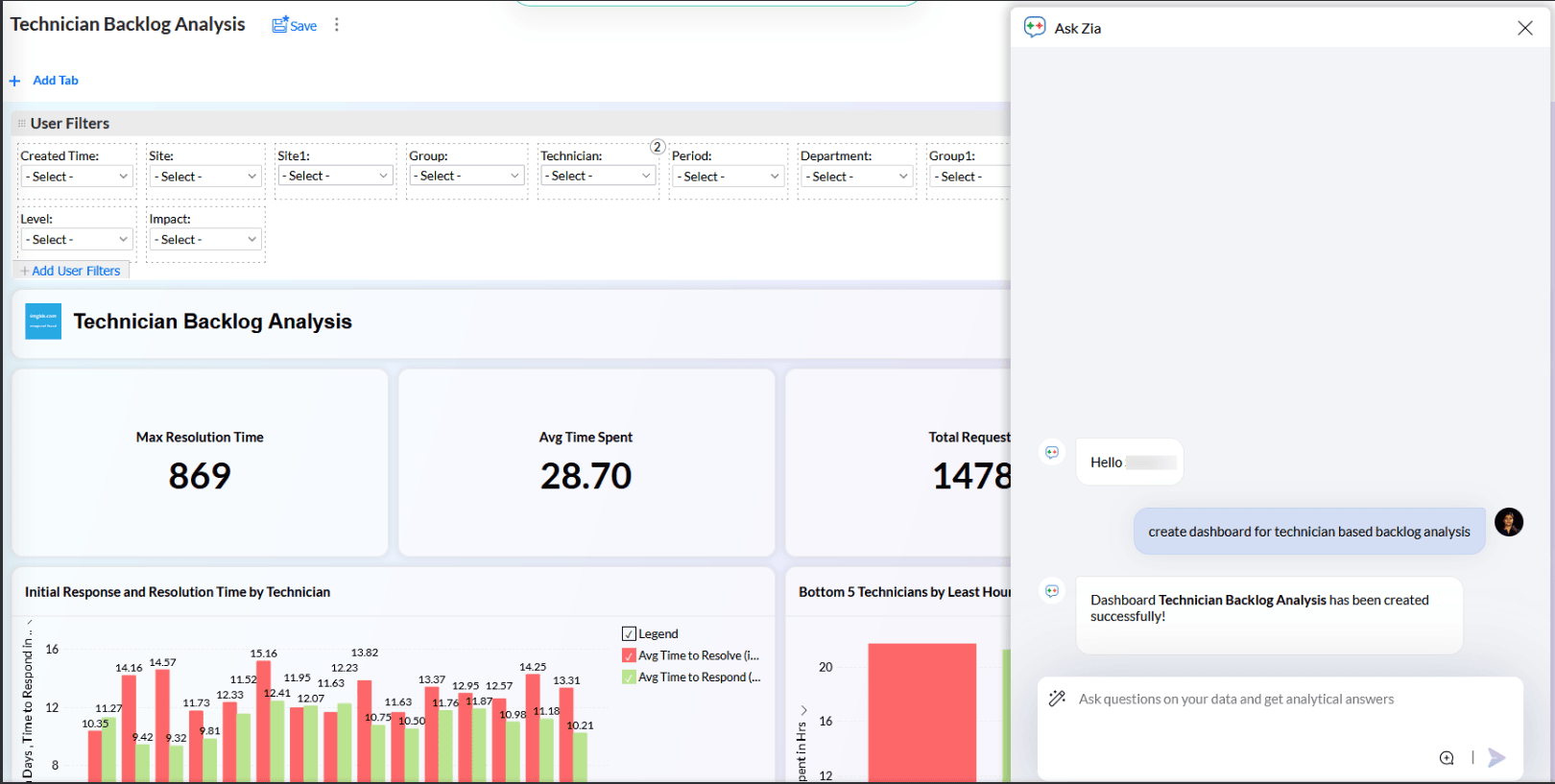Expand the Period filter dropdown
Screen dimensions: 1555x784
pos(728,177)
